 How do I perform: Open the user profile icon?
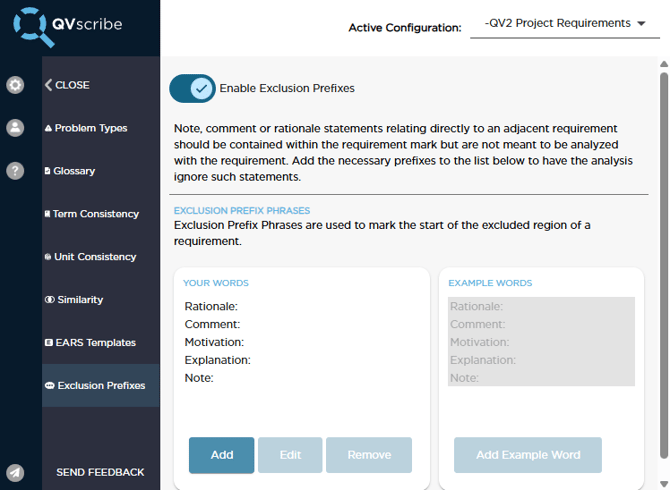tap(15, 128)
